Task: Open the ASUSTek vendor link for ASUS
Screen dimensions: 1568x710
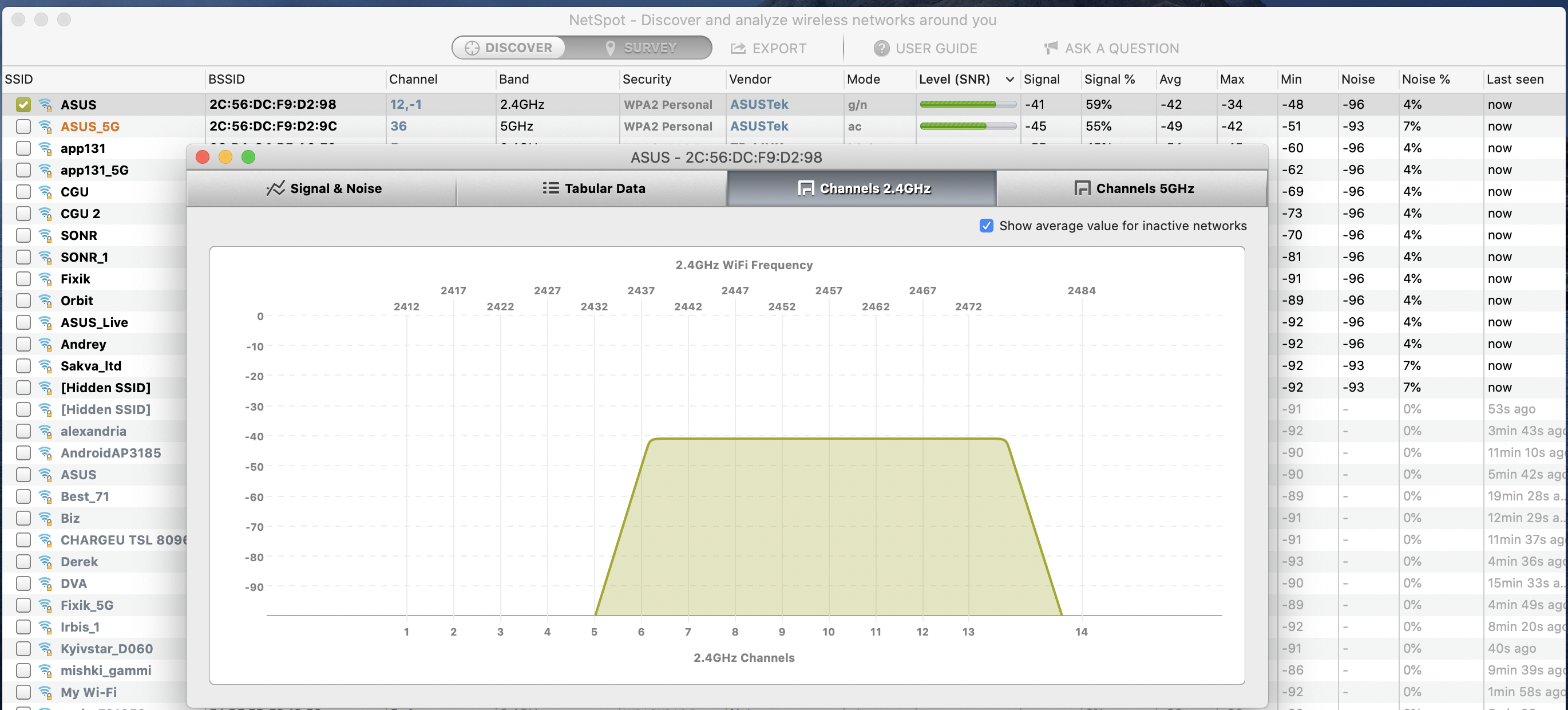Action: coord(759,105)
